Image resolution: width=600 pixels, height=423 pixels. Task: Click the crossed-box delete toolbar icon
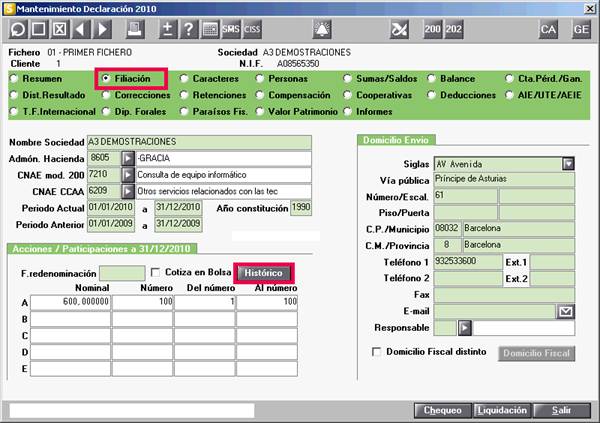click(x=60, y=29)
